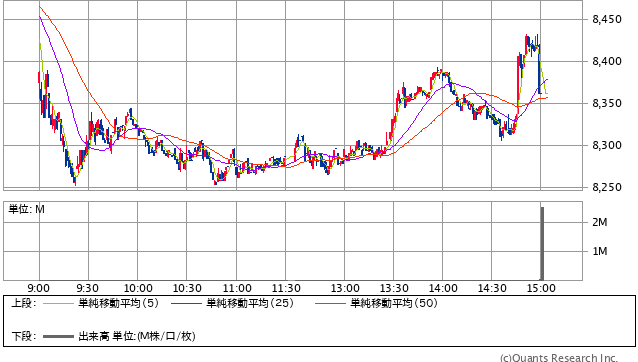Image resolution: width=638 pixels, height=362 pixels.
Task: Click the 8,250 price axis label
Action: (607, 188)
